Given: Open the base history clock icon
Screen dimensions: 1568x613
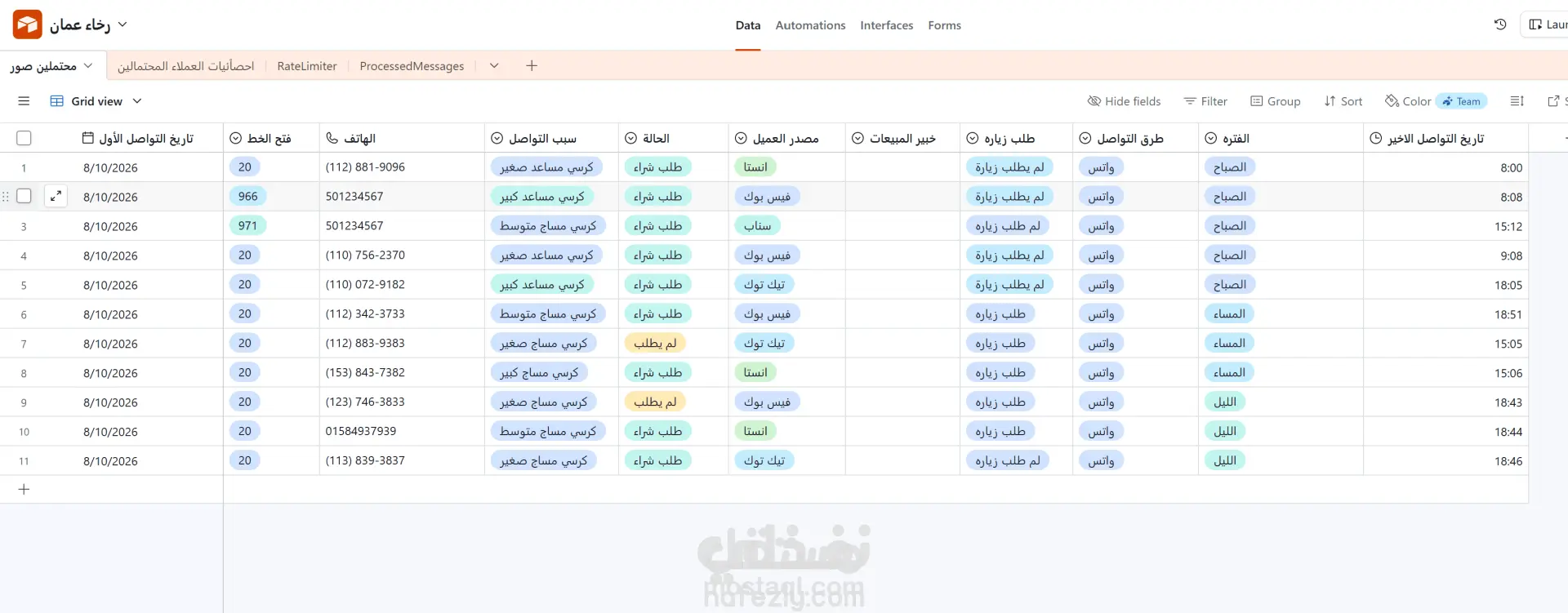Looking at the screenshot, I should click(1500, 24).
